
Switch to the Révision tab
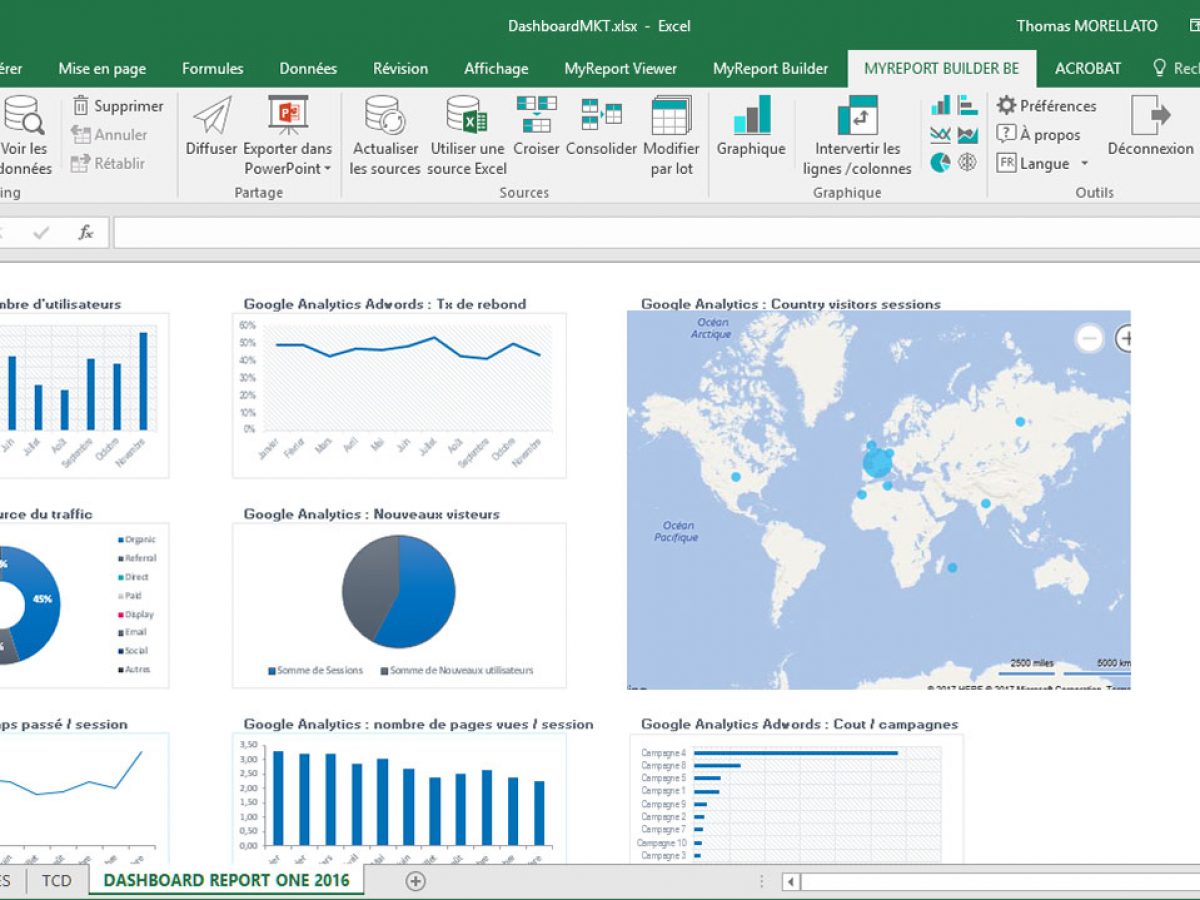tap(401, 69)
